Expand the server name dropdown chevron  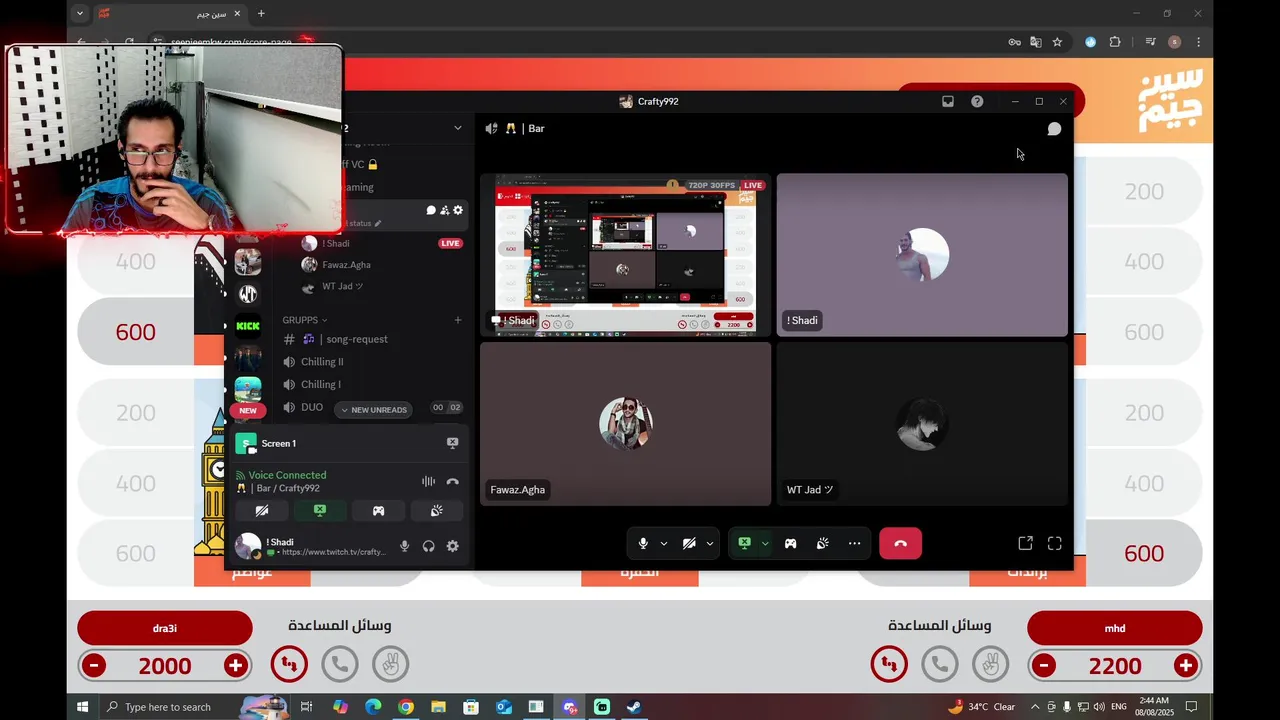(458, 128)
